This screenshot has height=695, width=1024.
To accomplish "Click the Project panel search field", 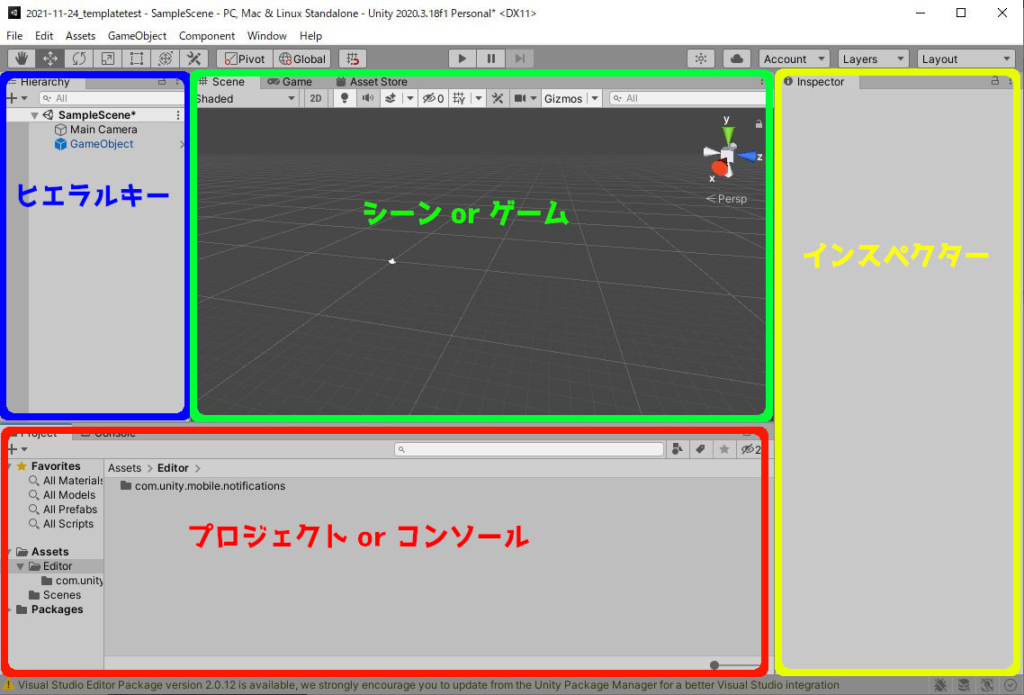I will [529, 449].
